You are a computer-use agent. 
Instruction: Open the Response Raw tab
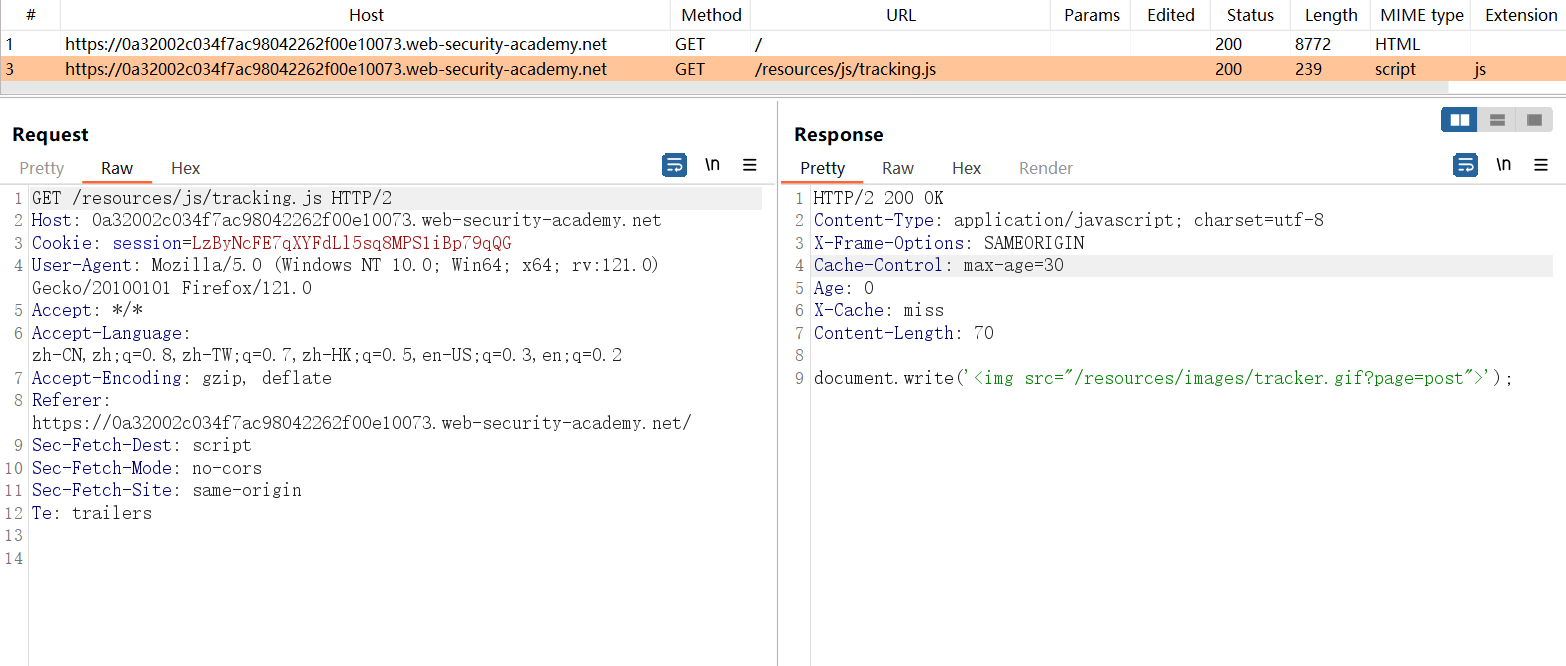click(x=897, y=168)
